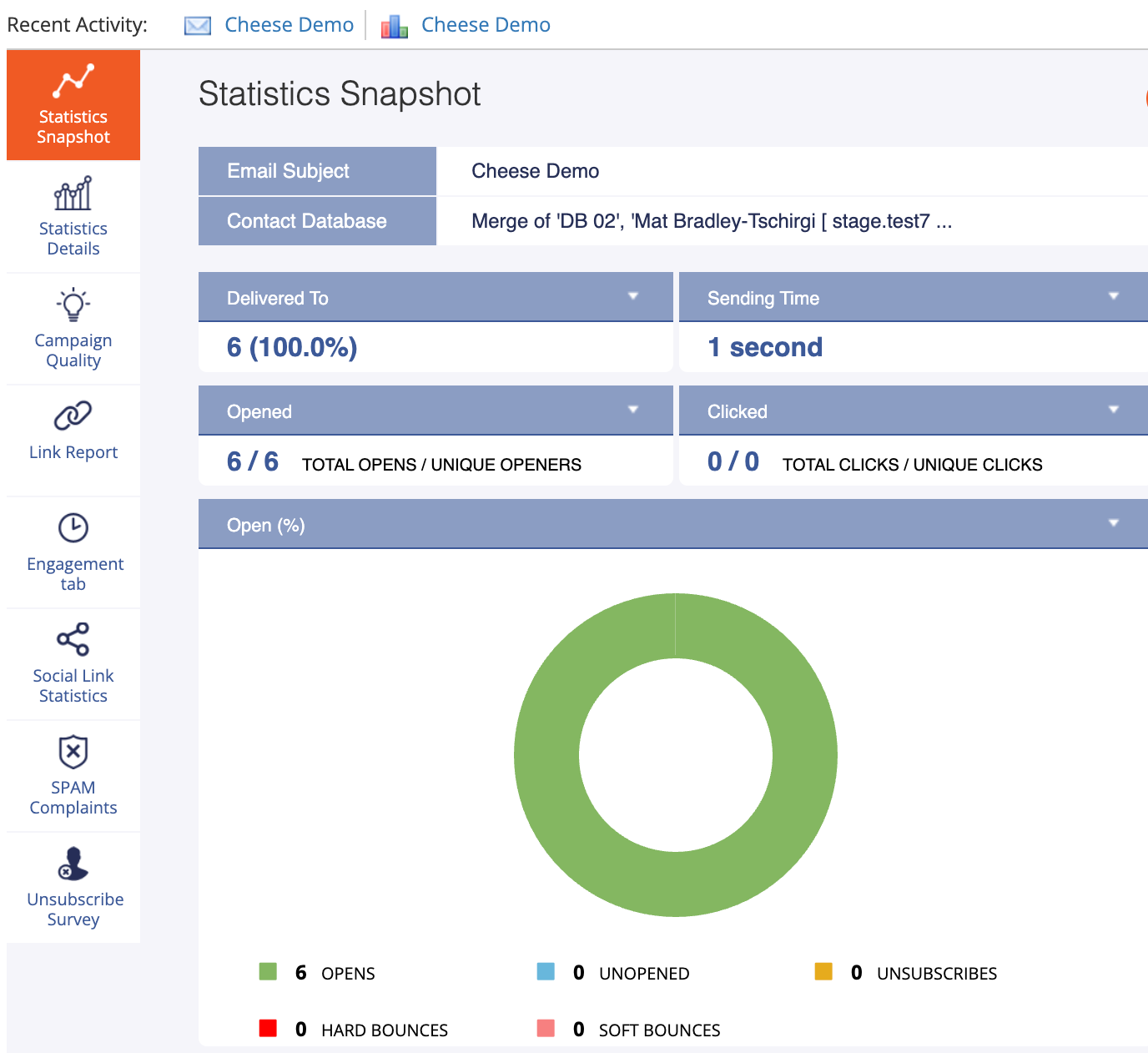Click the UNSUBSCRIBES legend label
Viewport: 1148px width, 1053px height.
[937, 974]
